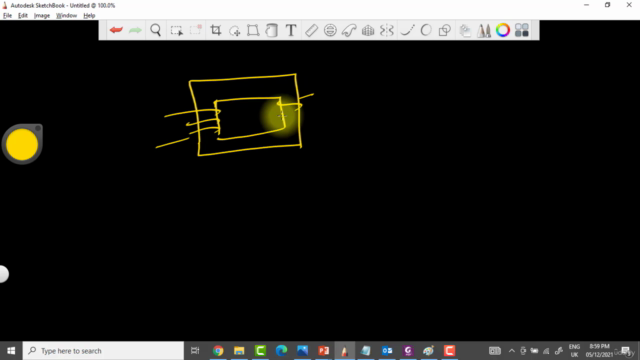Open Google Chrome from taskbar
640x360 pixels.
[218, 351]
